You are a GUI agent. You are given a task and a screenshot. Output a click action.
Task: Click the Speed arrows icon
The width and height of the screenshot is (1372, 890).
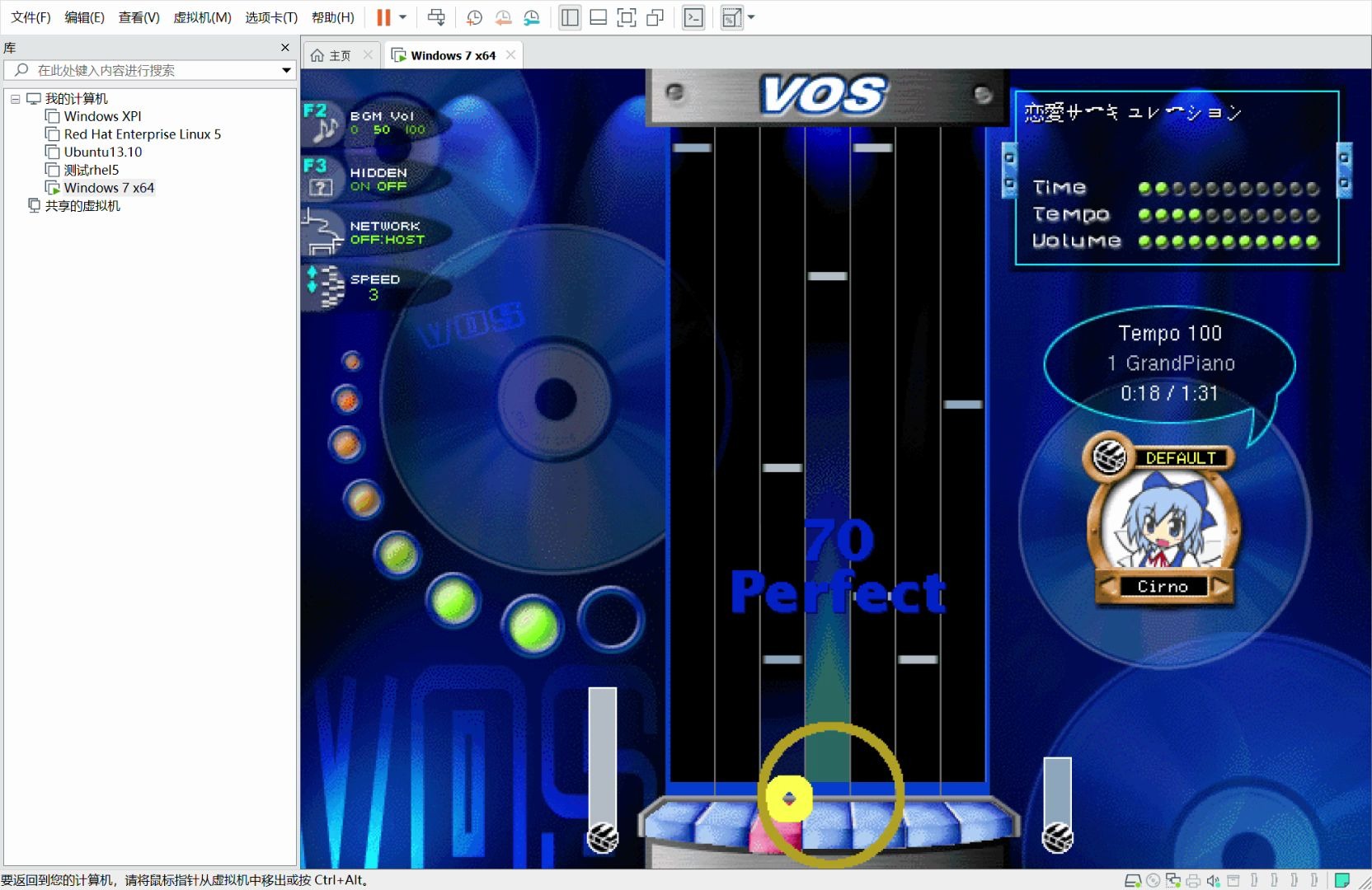click(x=324, y=286)
